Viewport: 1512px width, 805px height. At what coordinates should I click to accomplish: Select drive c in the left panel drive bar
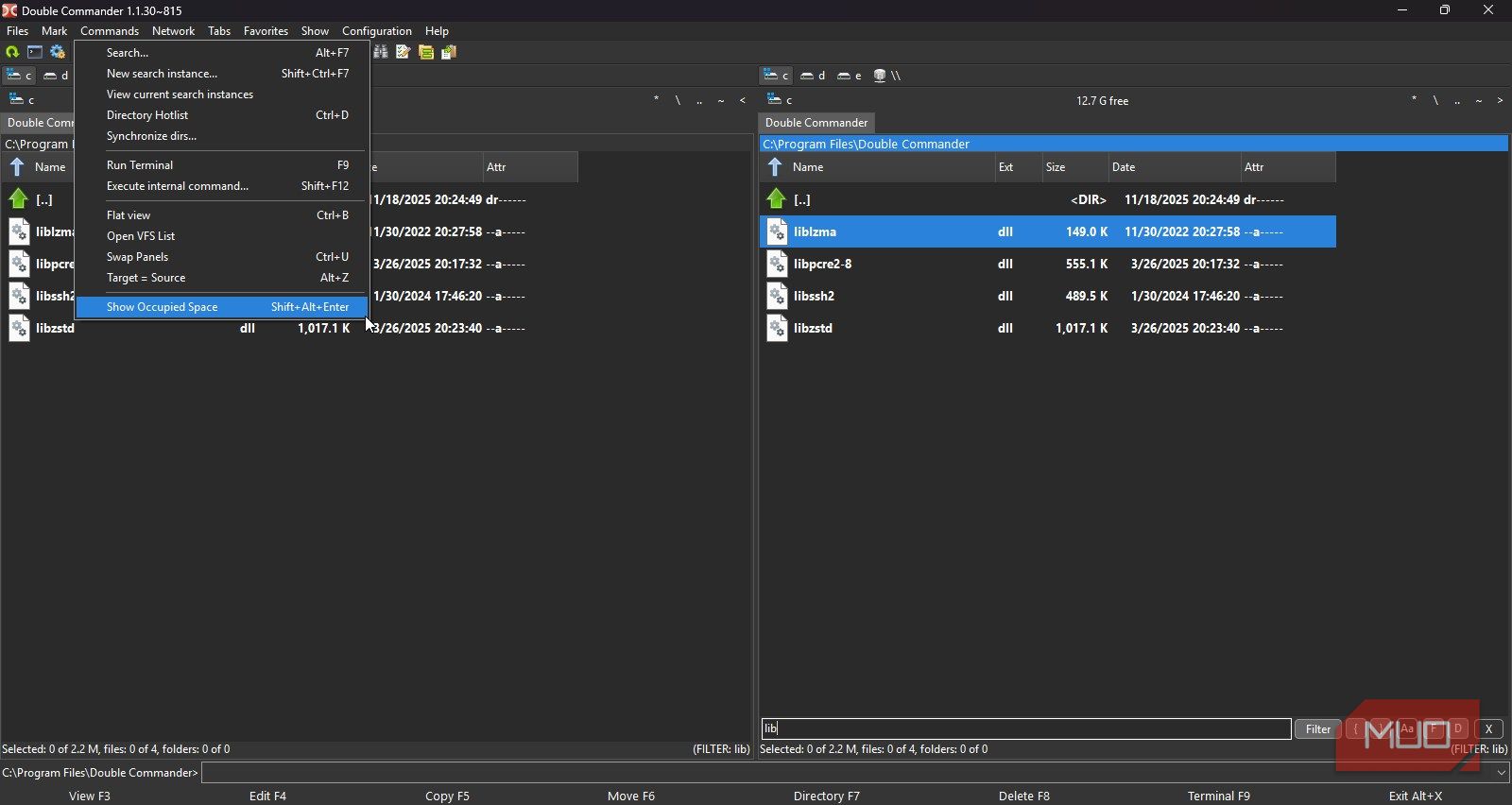tap(19, 76)
